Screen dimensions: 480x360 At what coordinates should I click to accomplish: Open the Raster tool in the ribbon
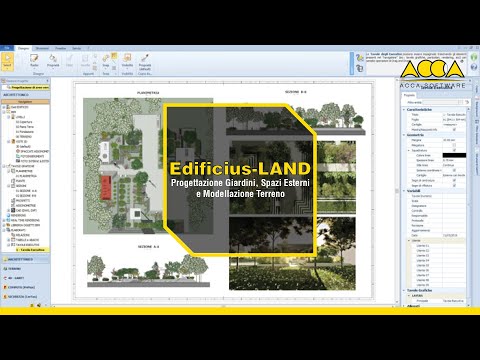pyautogui.click(x=34, y=60)
